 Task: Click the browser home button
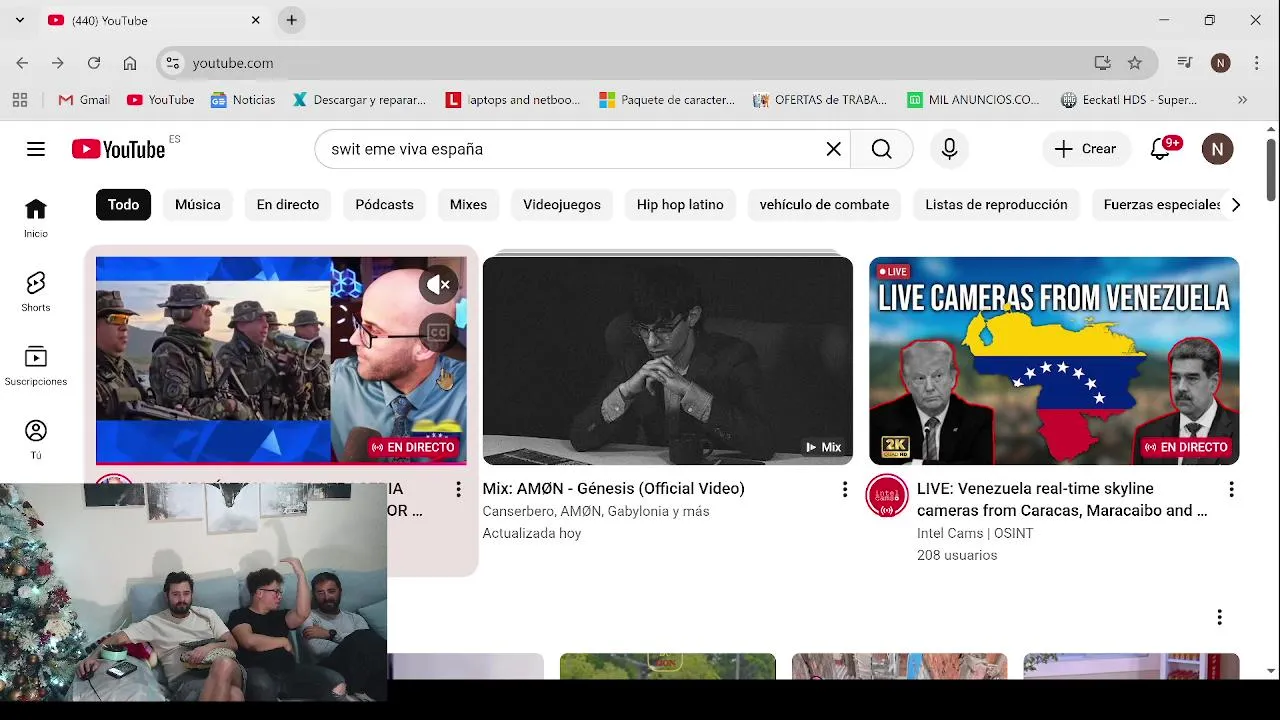[x=130, y=63]
